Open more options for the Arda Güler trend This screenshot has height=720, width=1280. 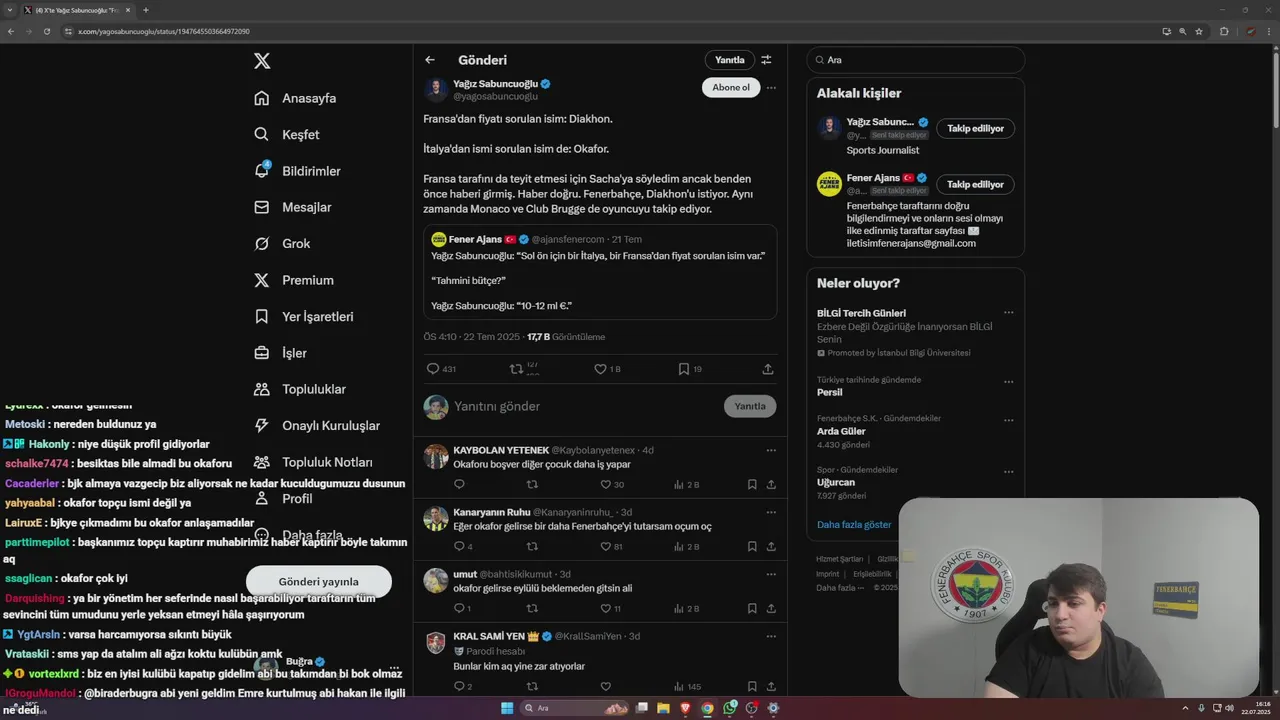[x=1008, y=419]
